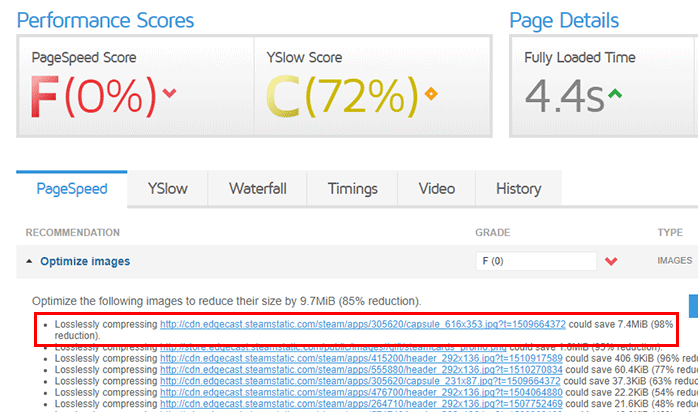Click the Fully Loaded Time label
This screenshot has height=412, width=698.
(x=580, y=57)
